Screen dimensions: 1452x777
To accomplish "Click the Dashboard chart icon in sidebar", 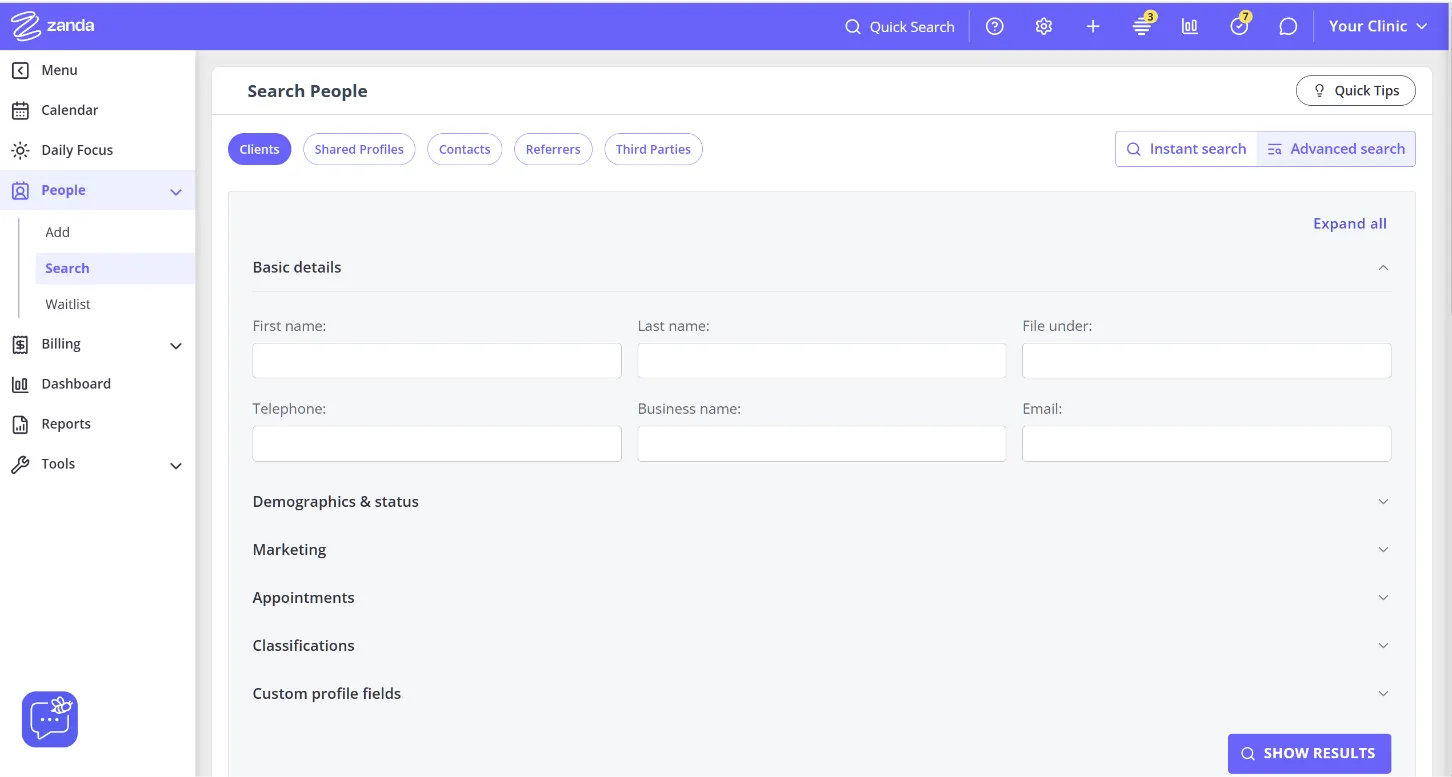I will click(20, 384).
